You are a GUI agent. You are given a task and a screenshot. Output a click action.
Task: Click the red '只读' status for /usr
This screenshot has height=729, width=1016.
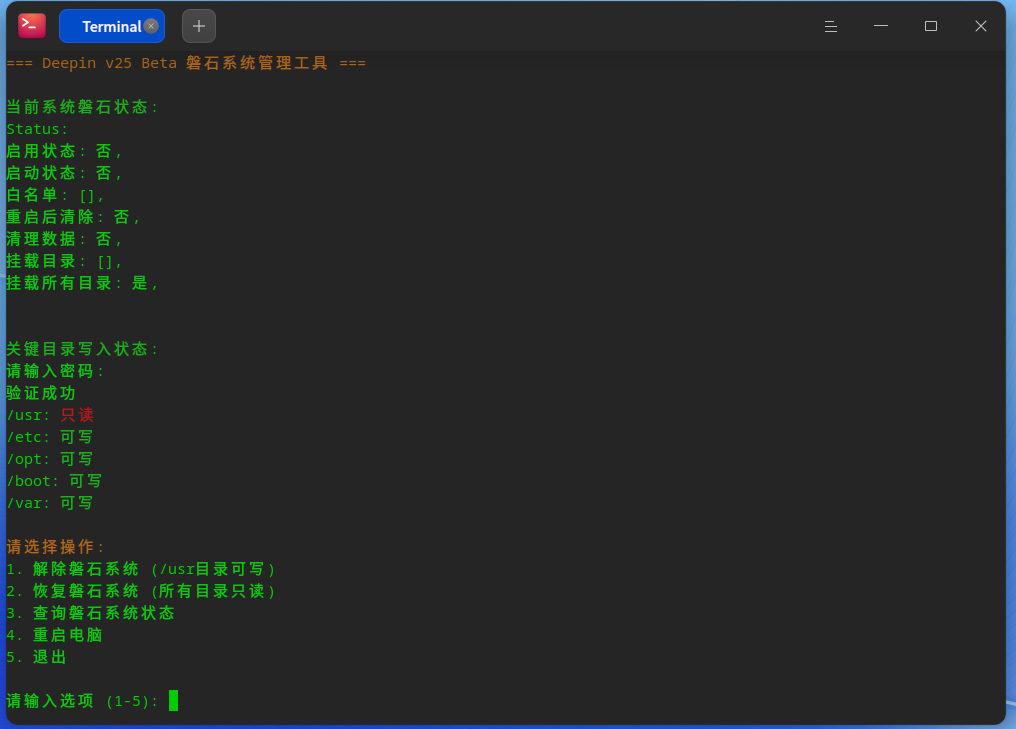(x=77, y=415)
